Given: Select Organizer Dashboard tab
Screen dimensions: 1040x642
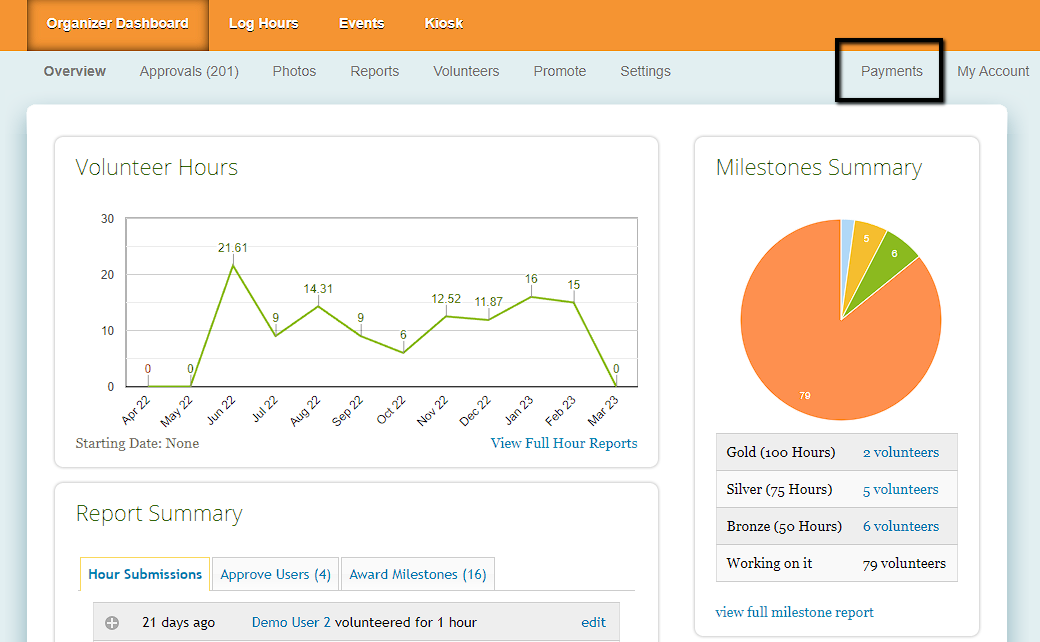Looking at the screenshot, I should [x=117, y=24].
